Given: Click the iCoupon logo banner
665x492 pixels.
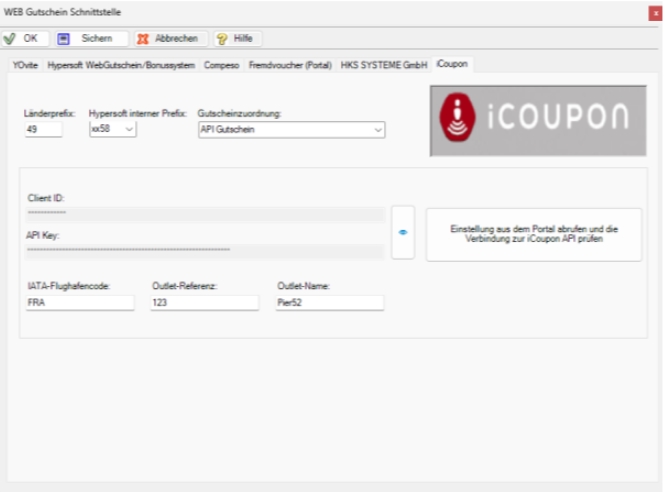Looking at the screenshot, I should [538, 119].
